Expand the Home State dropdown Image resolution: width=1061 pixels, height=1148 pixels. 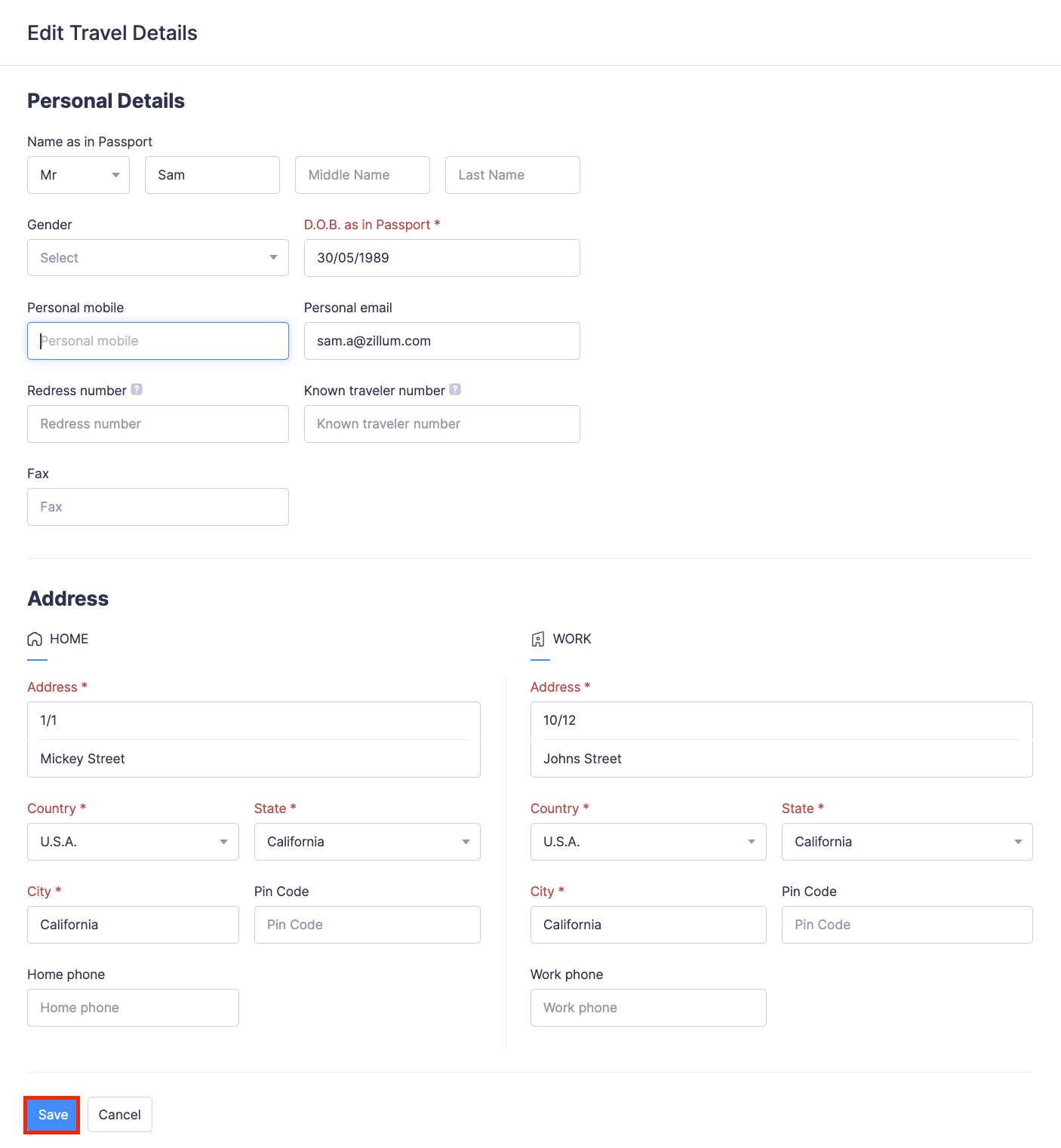367,842
